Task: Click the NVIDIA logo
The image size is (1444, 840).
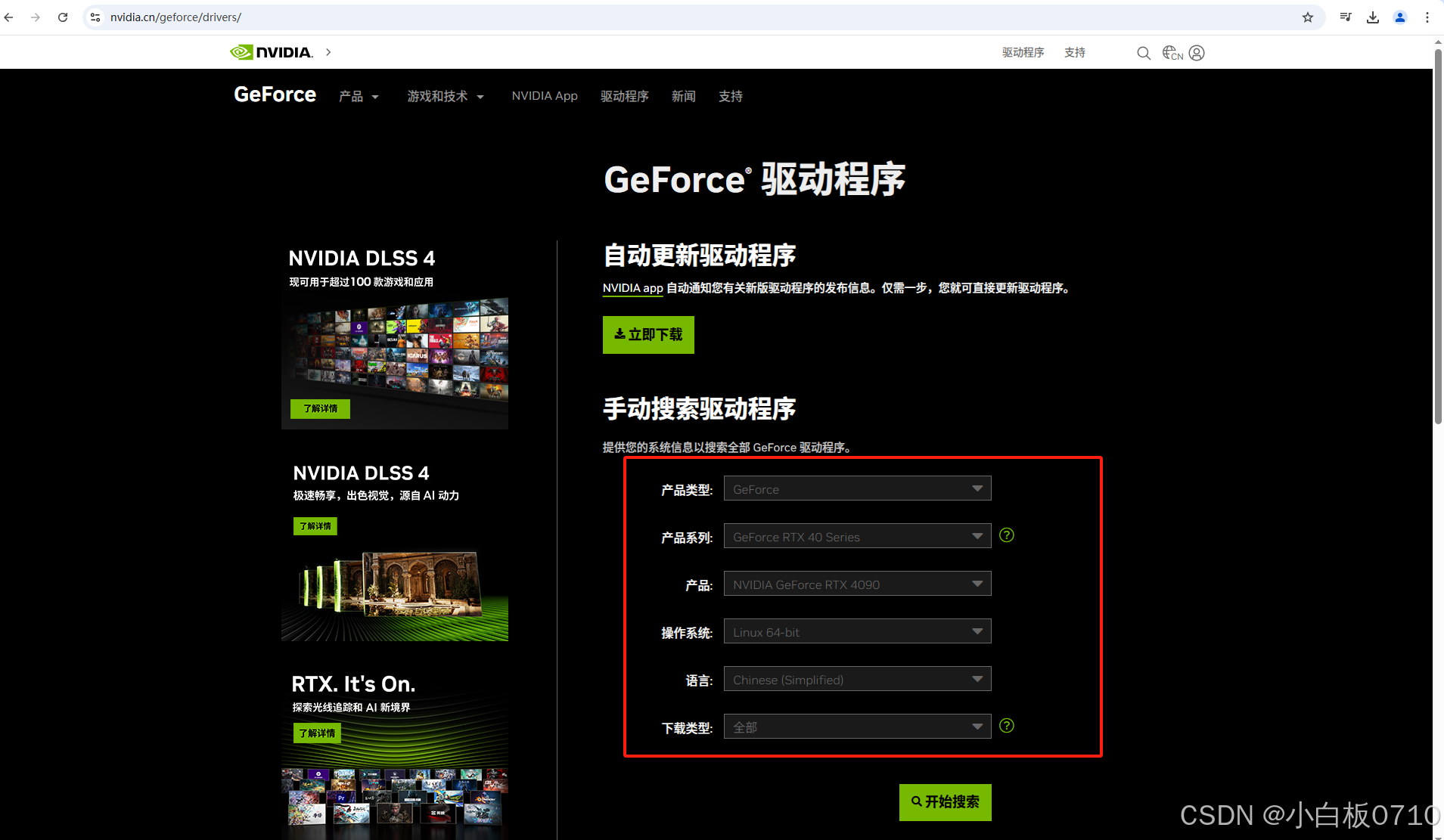Action: (x=272, y=52)
